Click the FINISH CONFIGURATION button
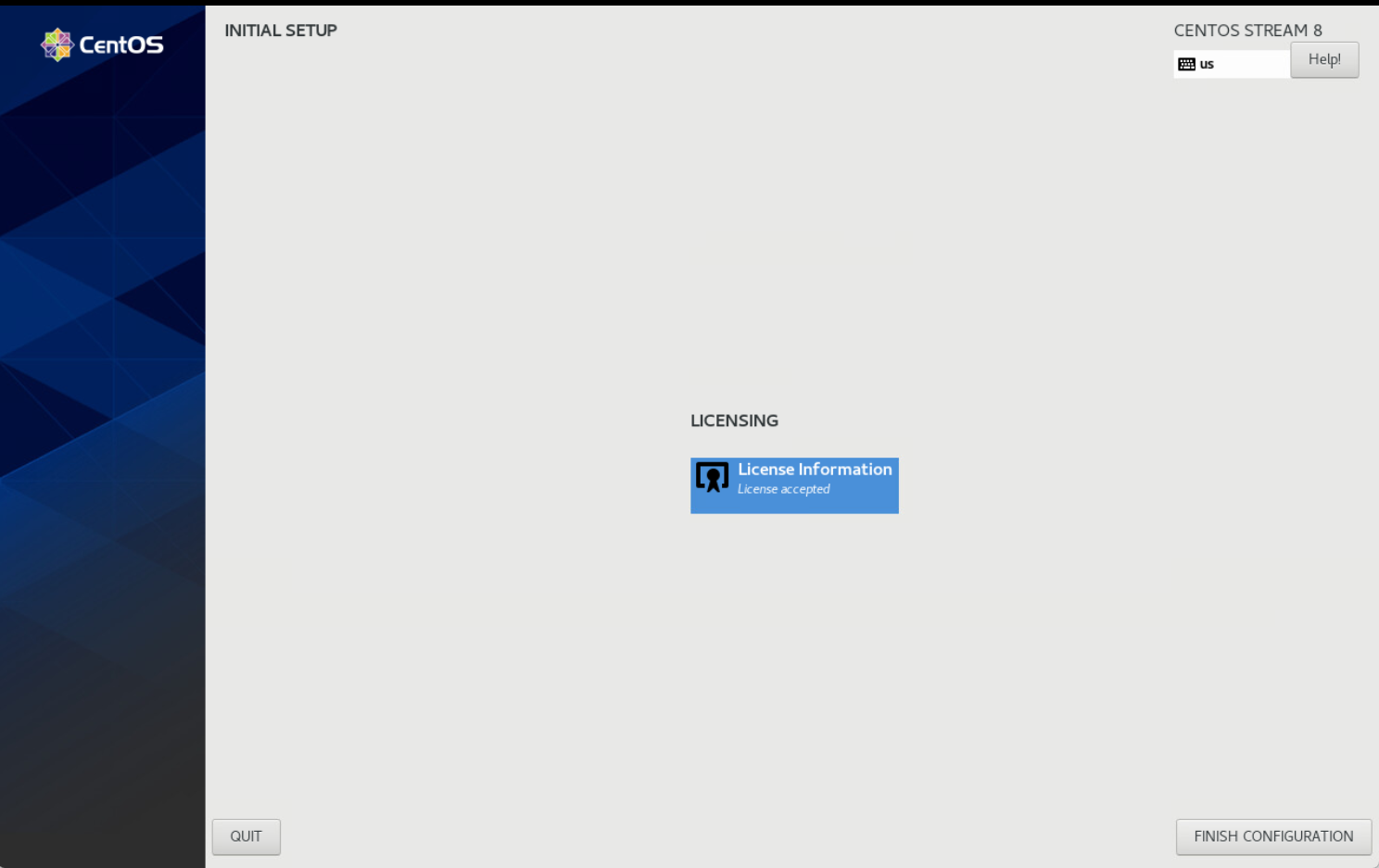 (1273, 837)
